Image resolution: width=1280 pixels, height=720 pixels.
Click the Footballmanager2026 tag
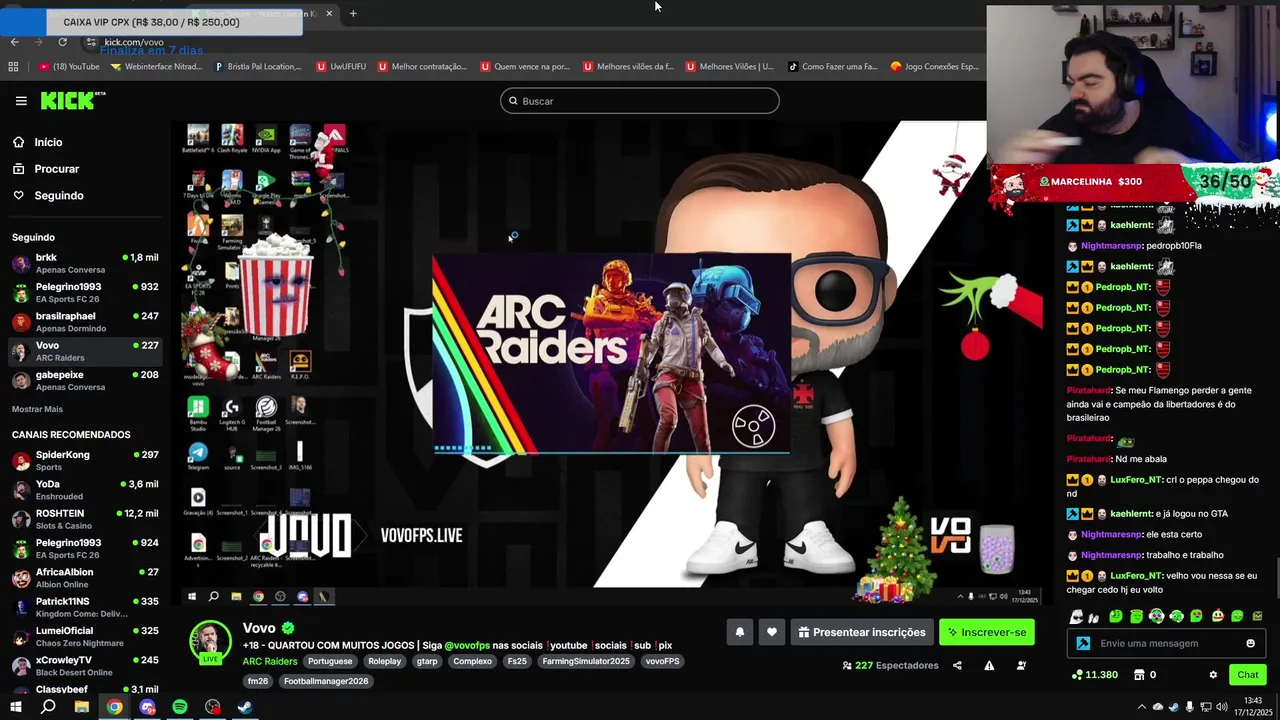point(326,681)
